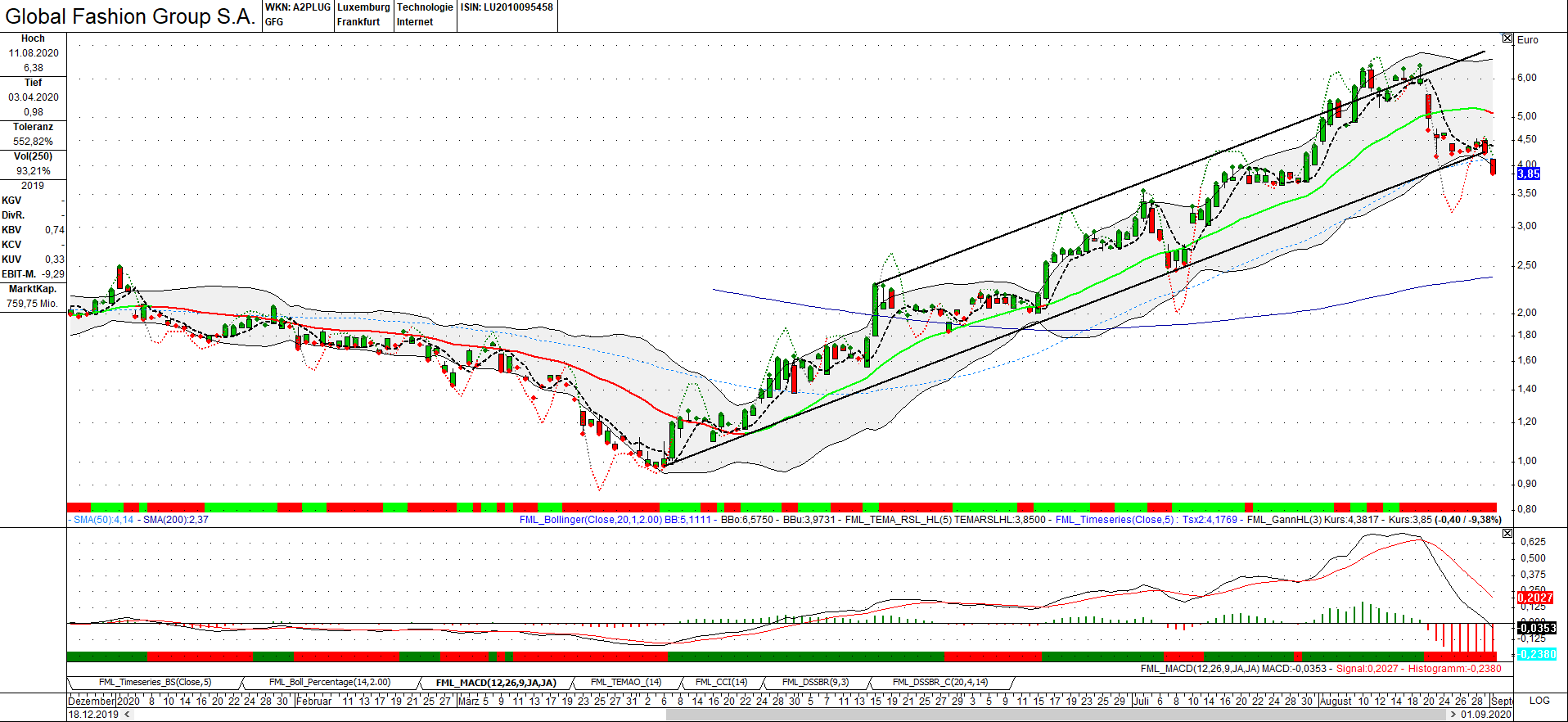This screenshot has height=722, width=1568.
Task: Click the low date 03.04.2020
Action: click(34, 97)
